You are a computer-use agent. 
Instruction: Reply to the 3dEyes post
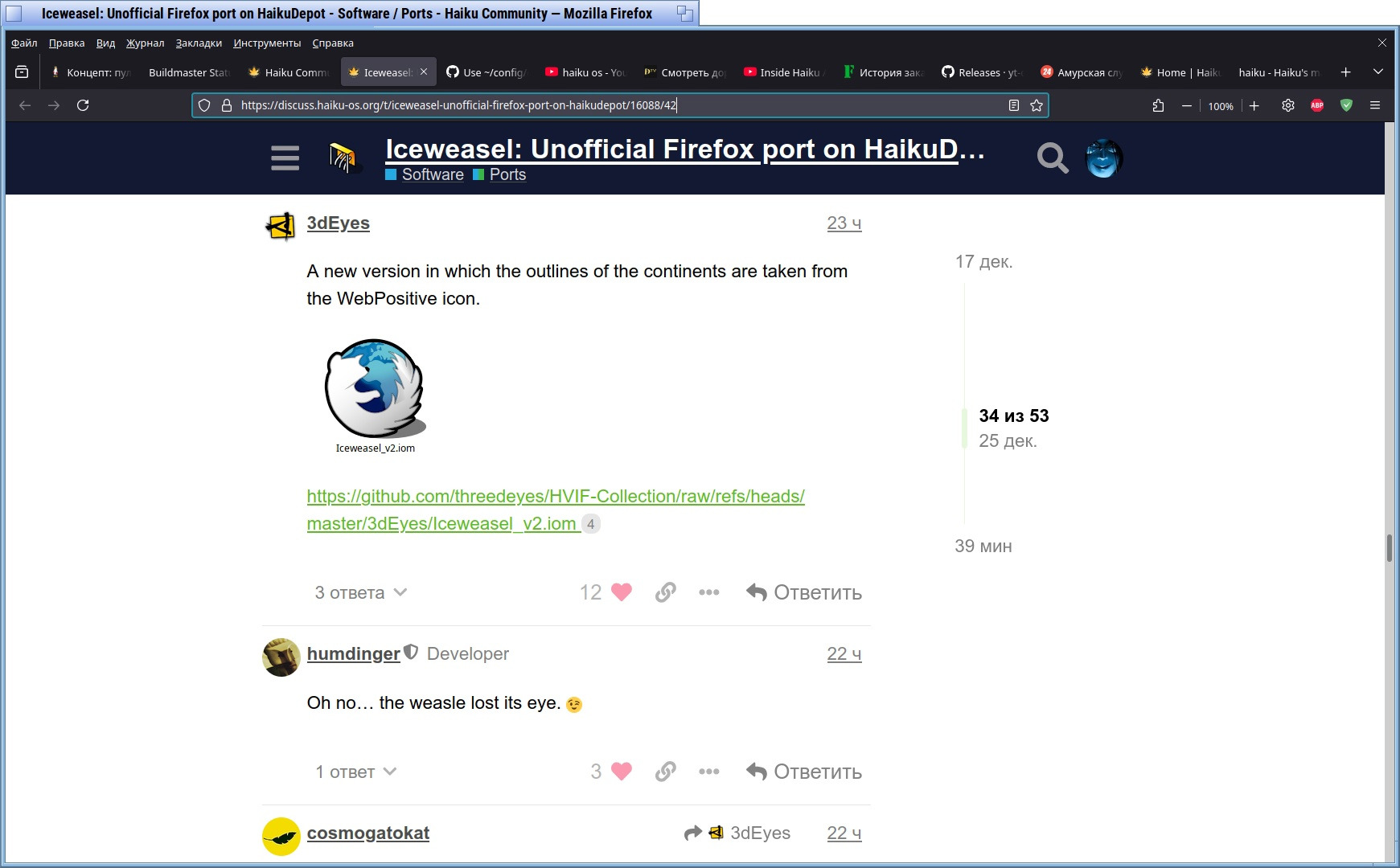pyautogui.click(x=804, y=592)
